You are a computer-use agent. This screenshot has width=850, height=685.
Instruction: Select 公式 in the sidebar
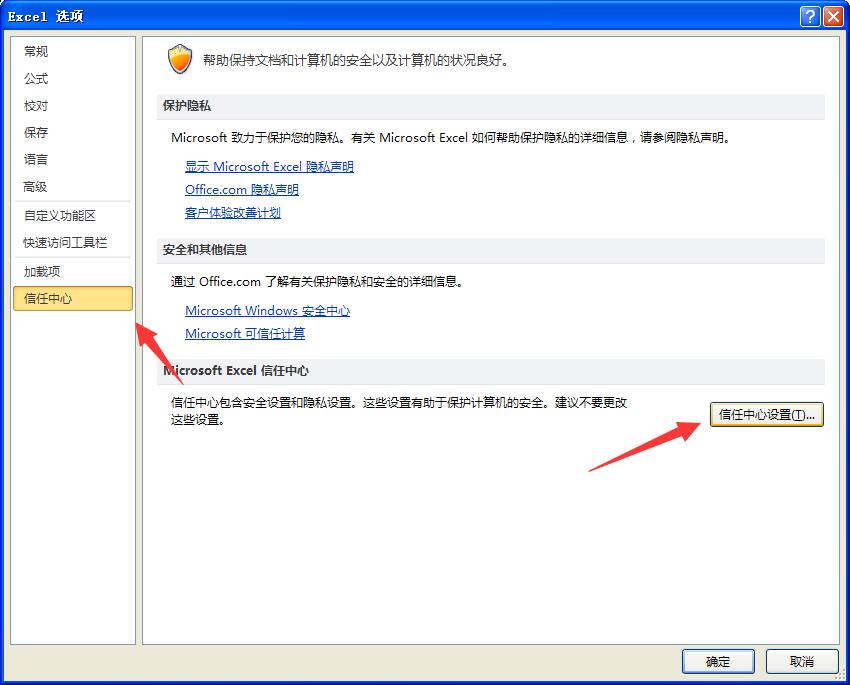pyautogui.click(x=36, y=79)
